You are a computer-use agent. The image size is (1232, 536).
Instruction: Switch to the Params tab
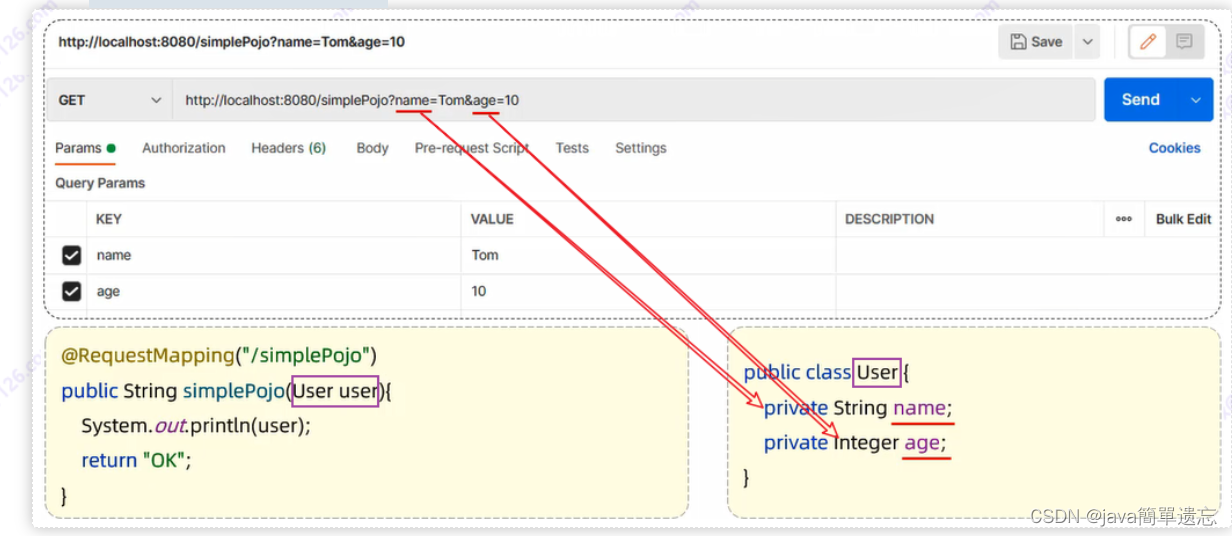pos(85,148)
